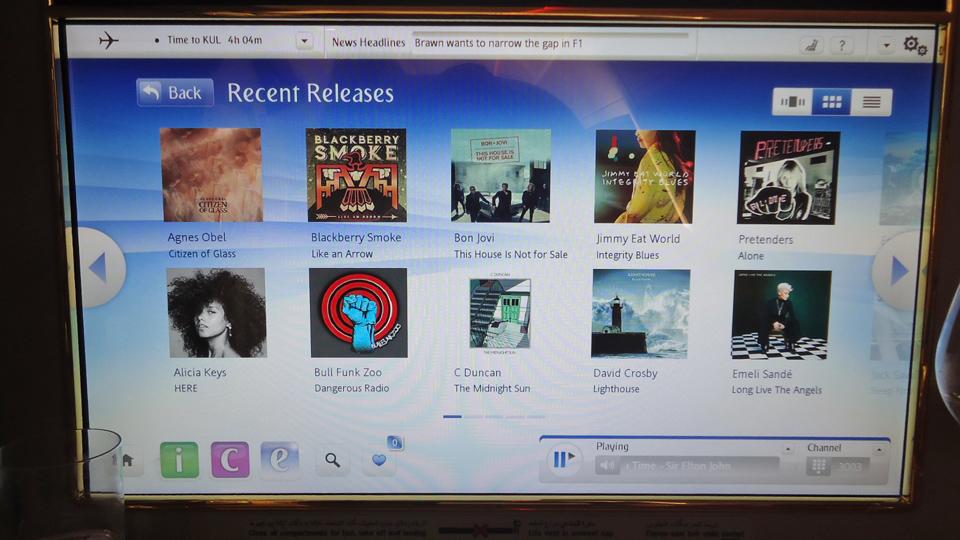
Task: Click the channel number field
Action: (851, 467)
